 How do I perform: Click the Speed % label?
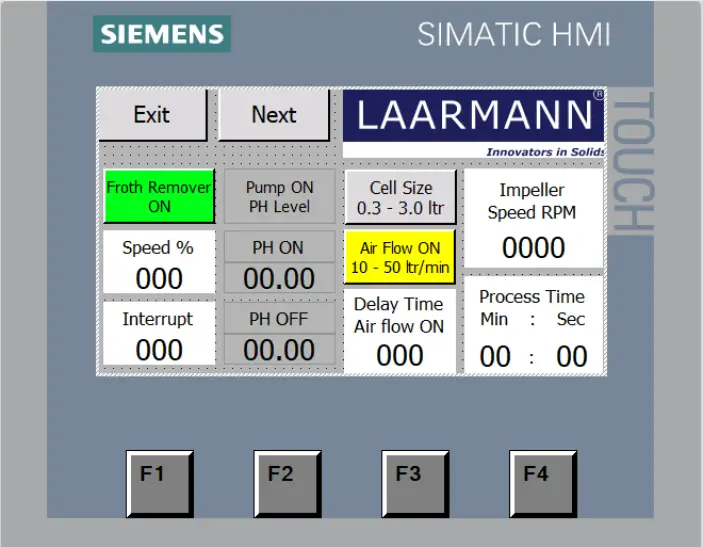[158, 247]
